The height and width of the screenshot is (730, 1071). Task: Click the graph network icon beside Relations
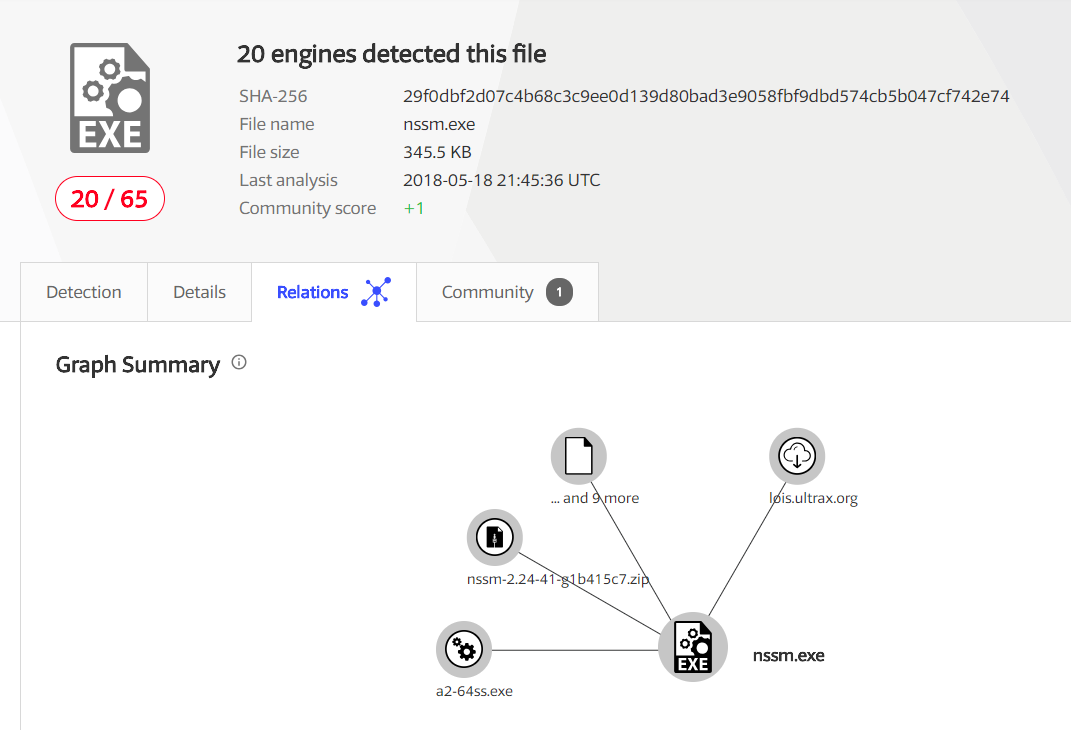pos(375,292)
